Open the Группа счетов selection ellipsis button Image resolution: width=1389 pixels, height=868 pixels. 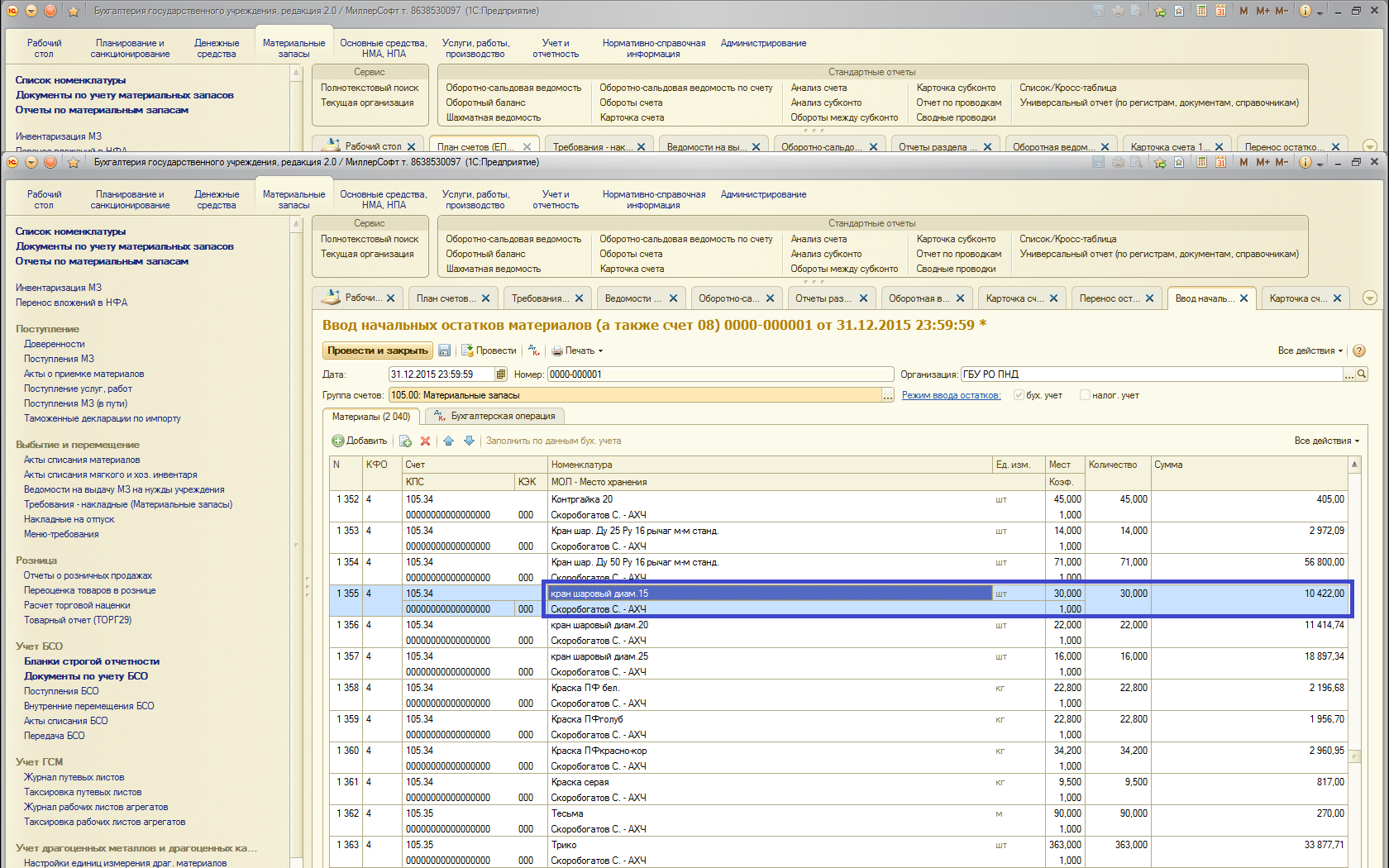click(887, 396)
